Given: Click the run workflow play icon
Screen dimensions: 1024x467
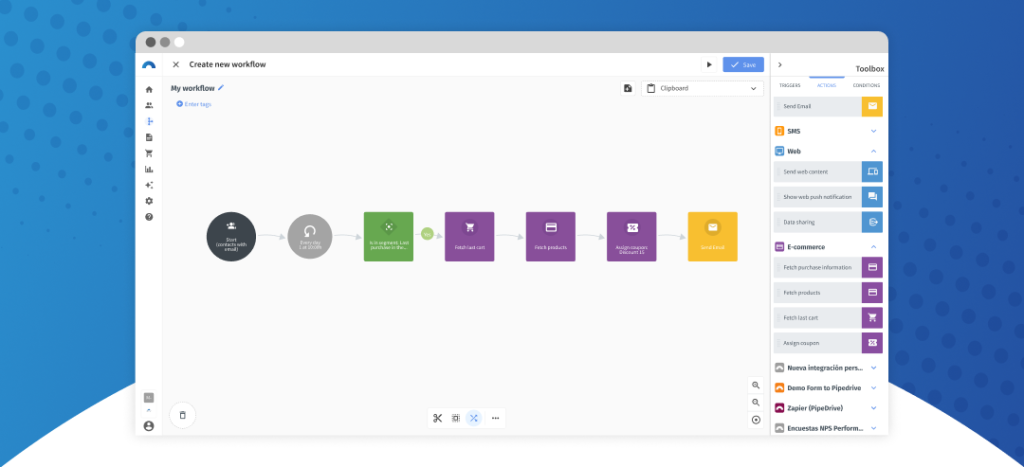Looking at the screenshot, I should [x=709, y=65].
